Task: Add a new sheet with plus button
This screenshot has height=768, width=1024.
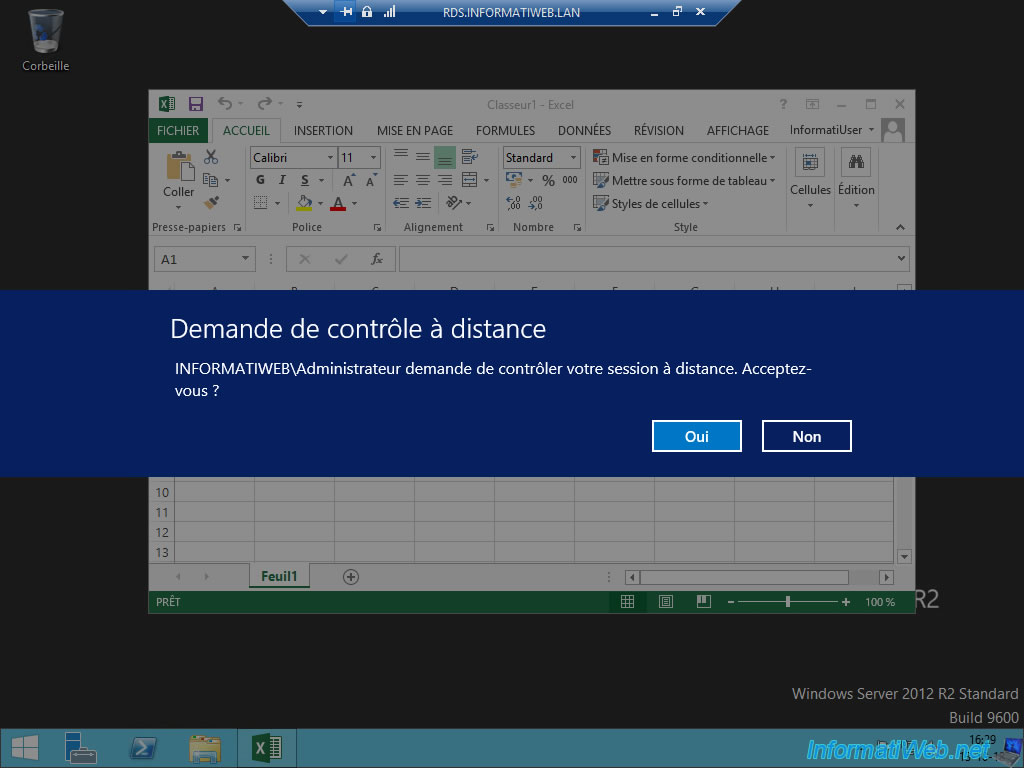Action: click(351, 577)
